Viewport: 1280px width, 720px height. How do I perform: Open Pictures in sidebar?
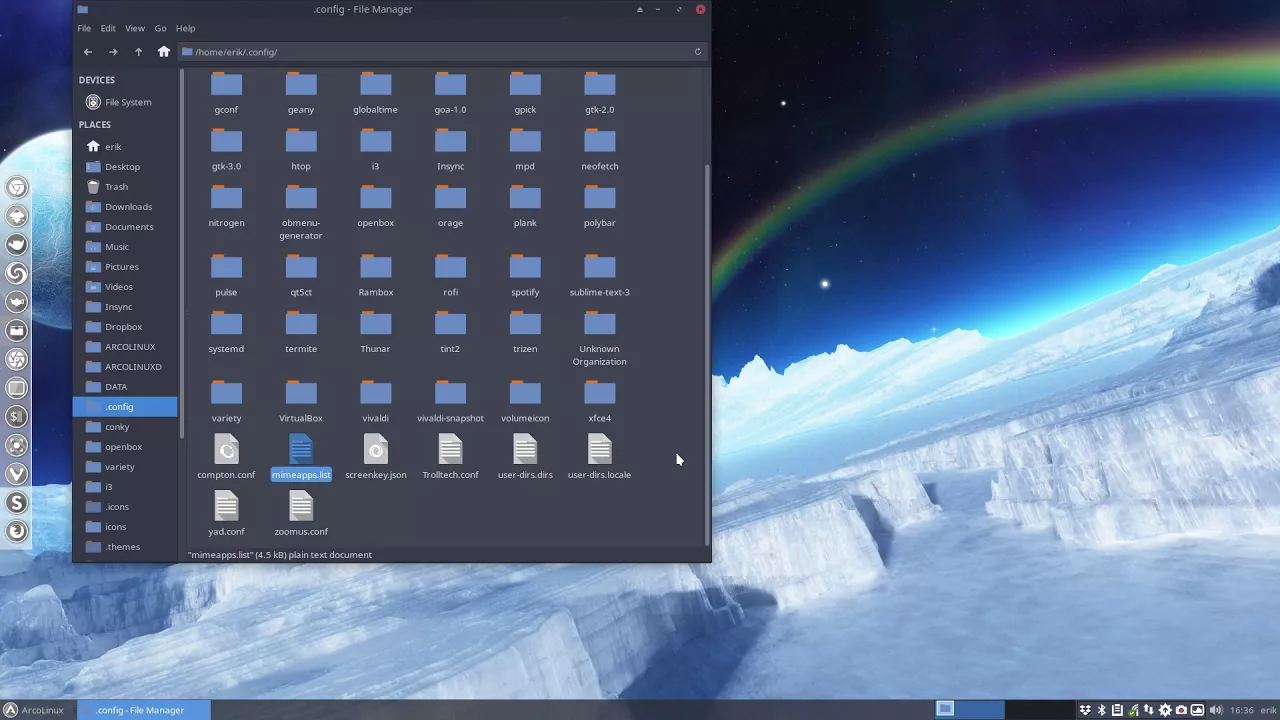[125, 267]
